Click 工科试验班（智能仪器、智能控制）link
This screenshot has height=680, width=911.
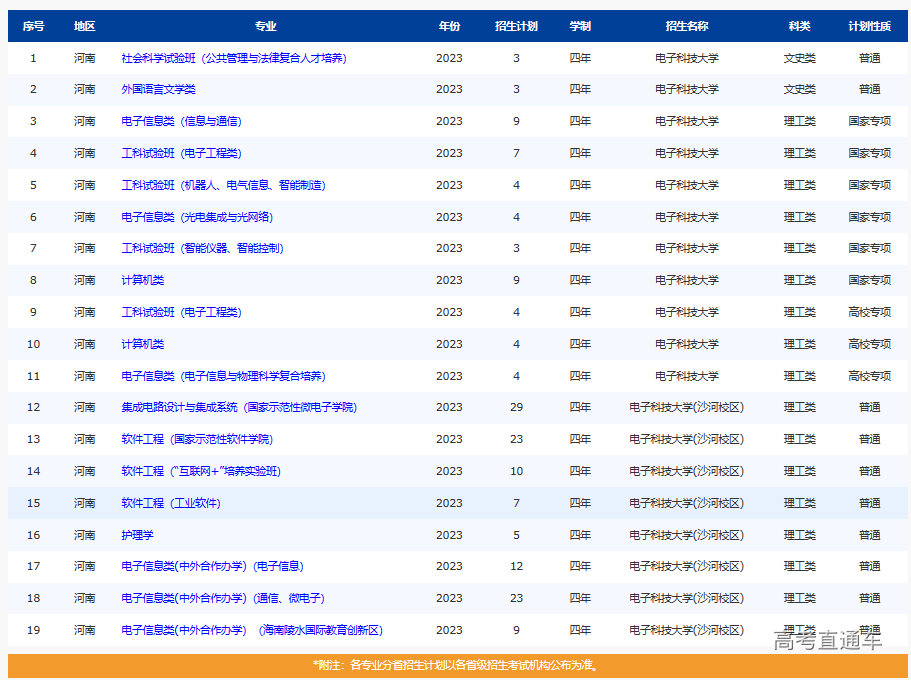coord(202,248)
